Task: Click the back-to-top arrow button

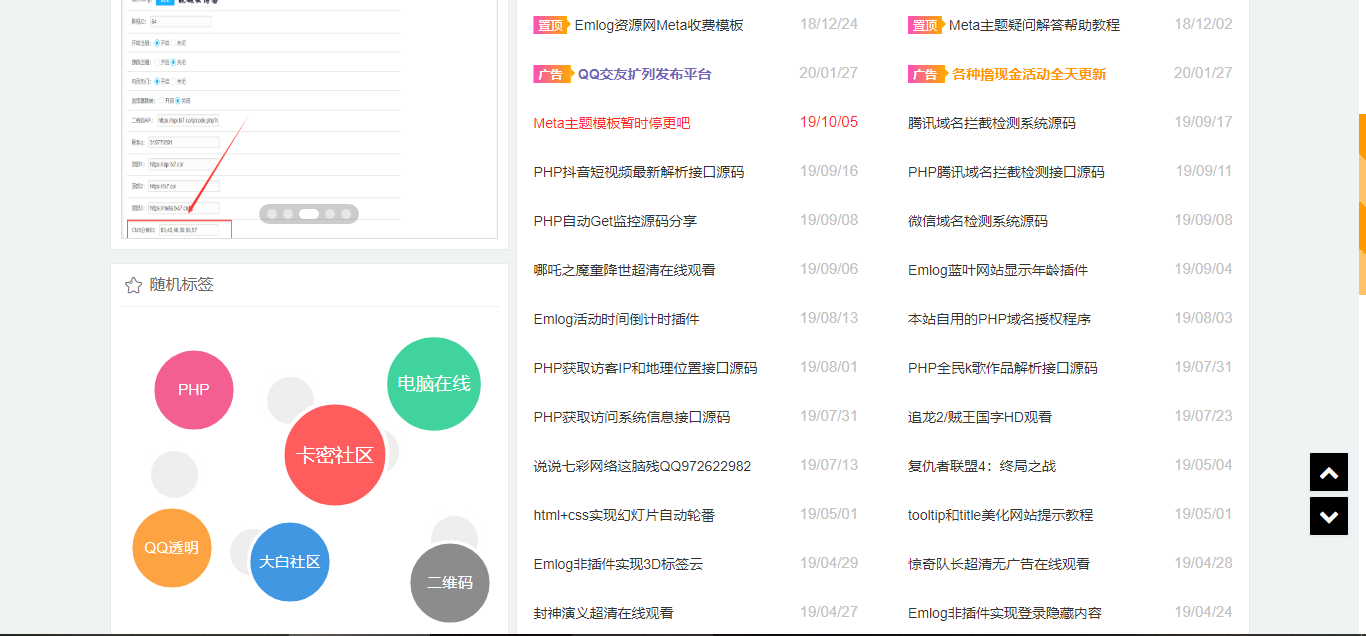Action: click(1328, 471)
